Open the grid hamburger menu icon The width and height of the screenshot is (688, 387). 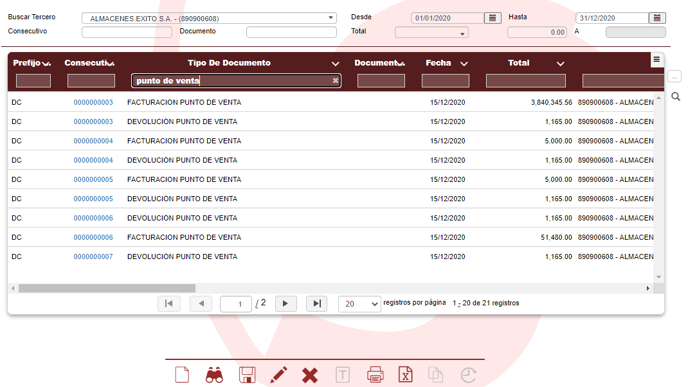pyautogui.click(x=656, y=59)
